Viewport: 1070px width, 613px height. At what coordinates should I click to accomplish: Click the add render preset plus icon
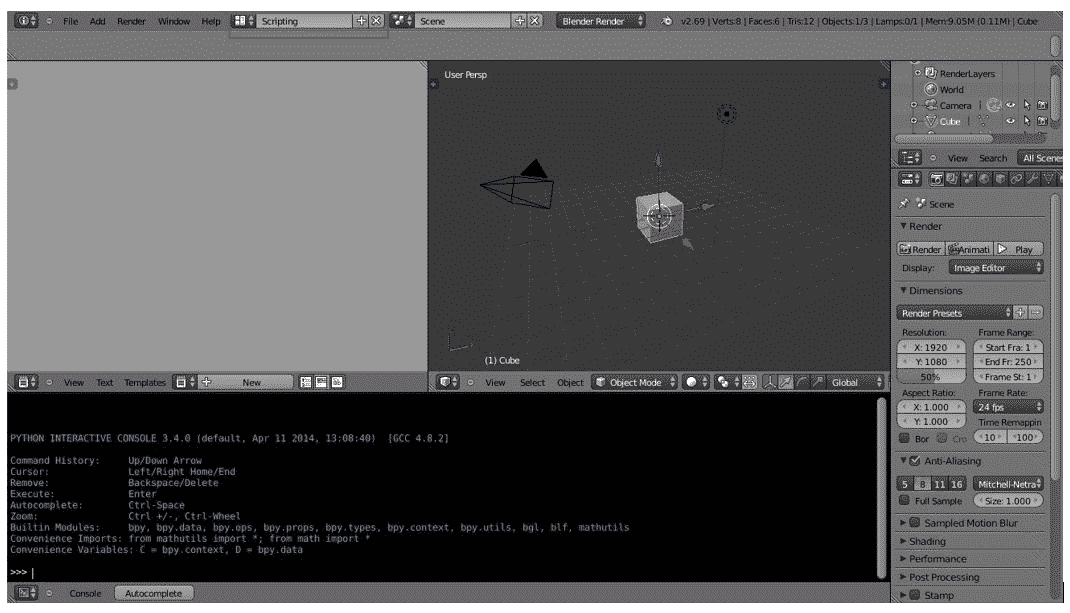click(1019, 312)
